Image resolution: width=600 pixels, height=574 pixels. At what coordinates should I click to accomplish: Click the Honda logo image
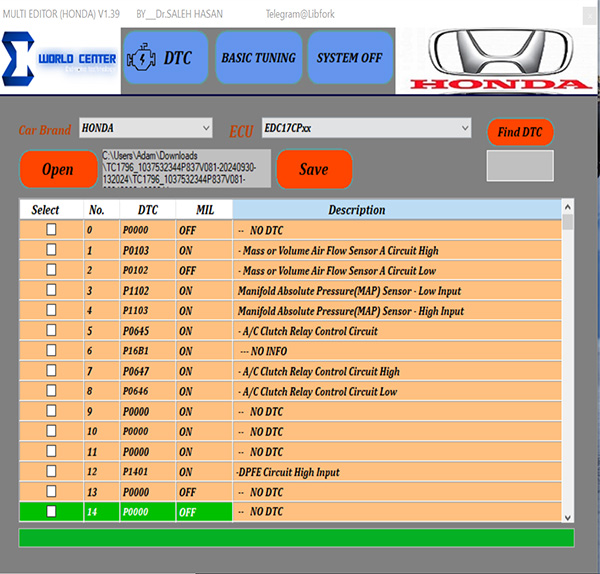point(501,59)
